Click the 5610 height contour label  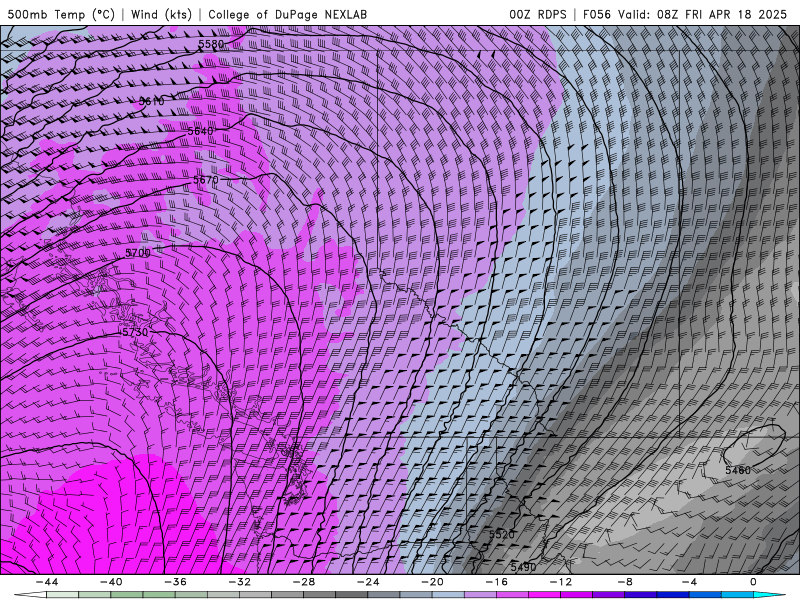[152, 102]
